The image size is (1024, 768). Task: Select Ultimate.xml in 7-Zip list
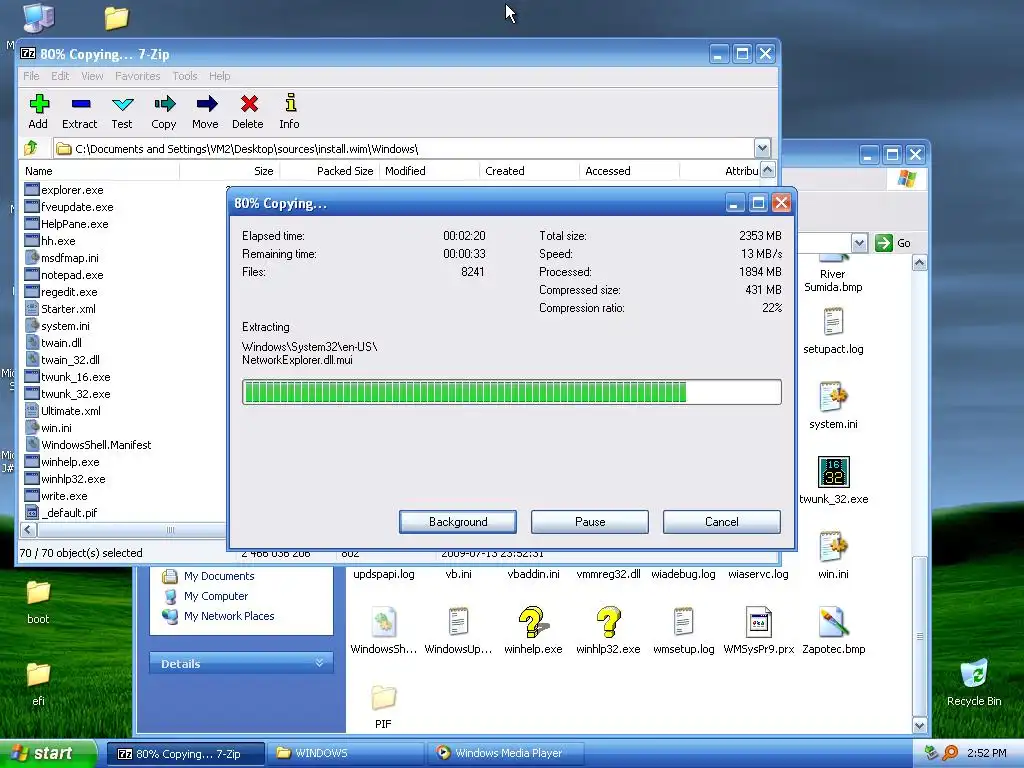pyautogui.click(x=63, y=411)
